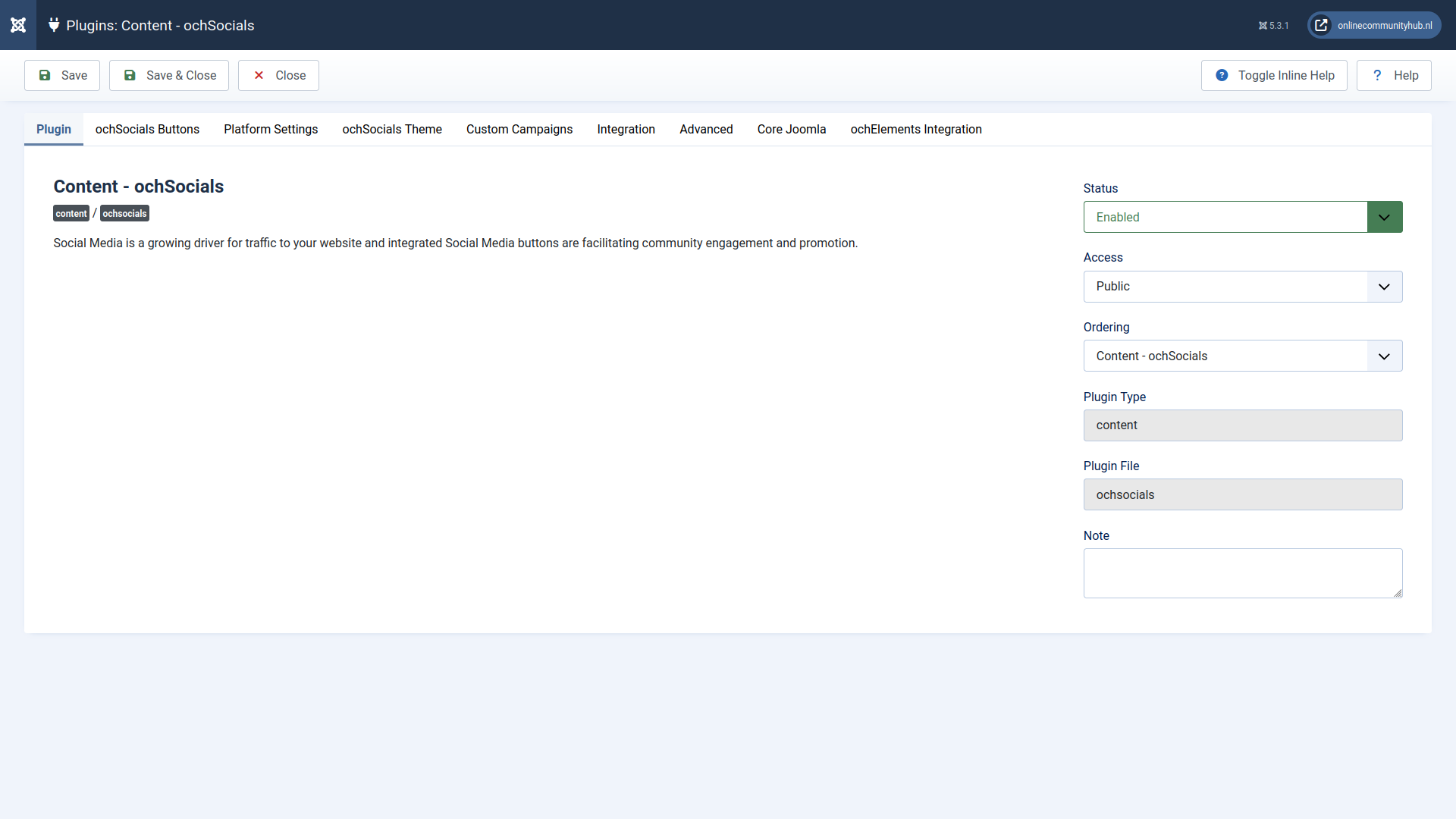Click the 'content' badge under the title
This screenshot has width=1456, height=819.
[x=71, y=213]
